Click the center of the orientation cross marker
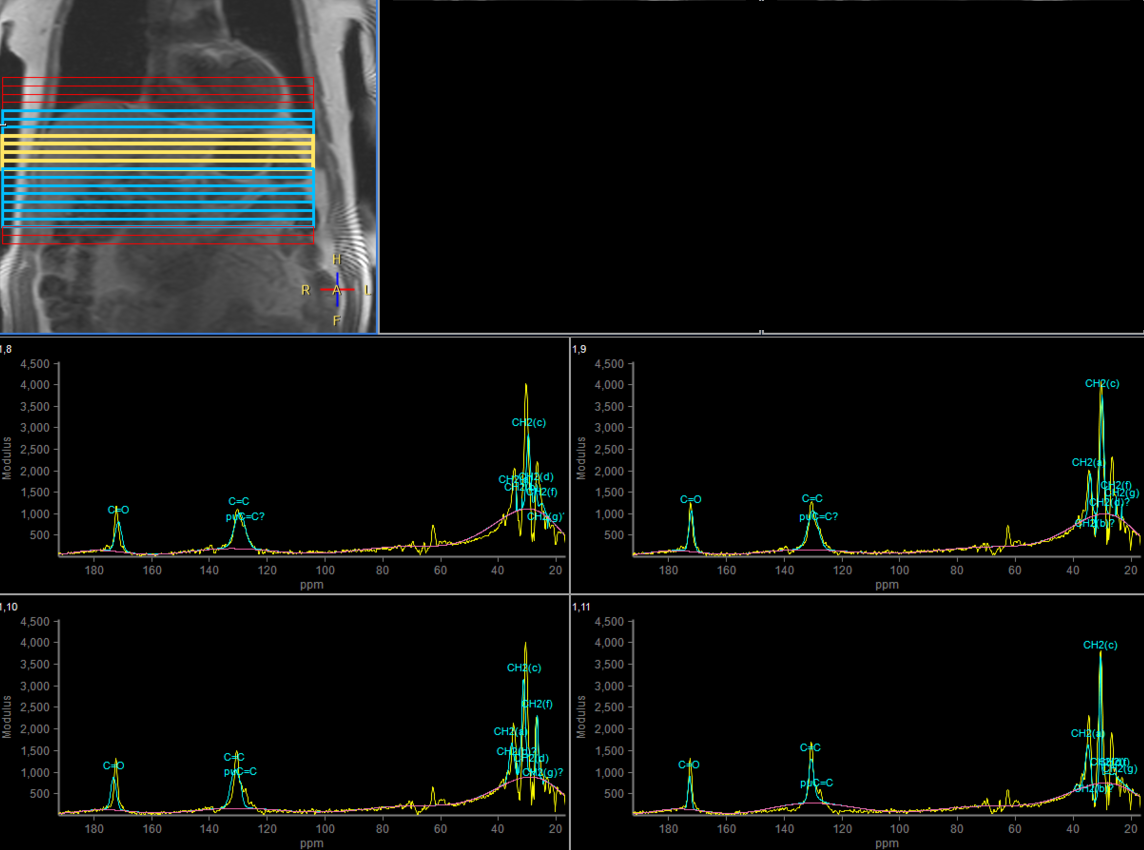The height and width of the screenshot is (850, 1144). click(x=337, y=290)
